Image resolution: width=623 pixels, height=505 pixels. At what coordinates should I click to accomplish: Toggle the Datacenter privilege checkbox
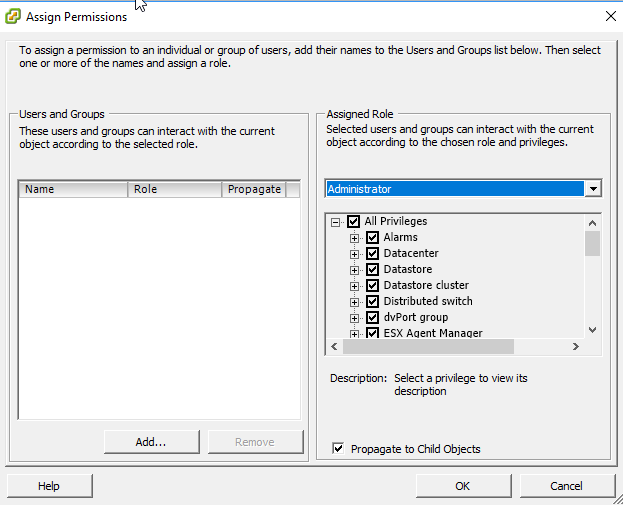tap(372, 253)
